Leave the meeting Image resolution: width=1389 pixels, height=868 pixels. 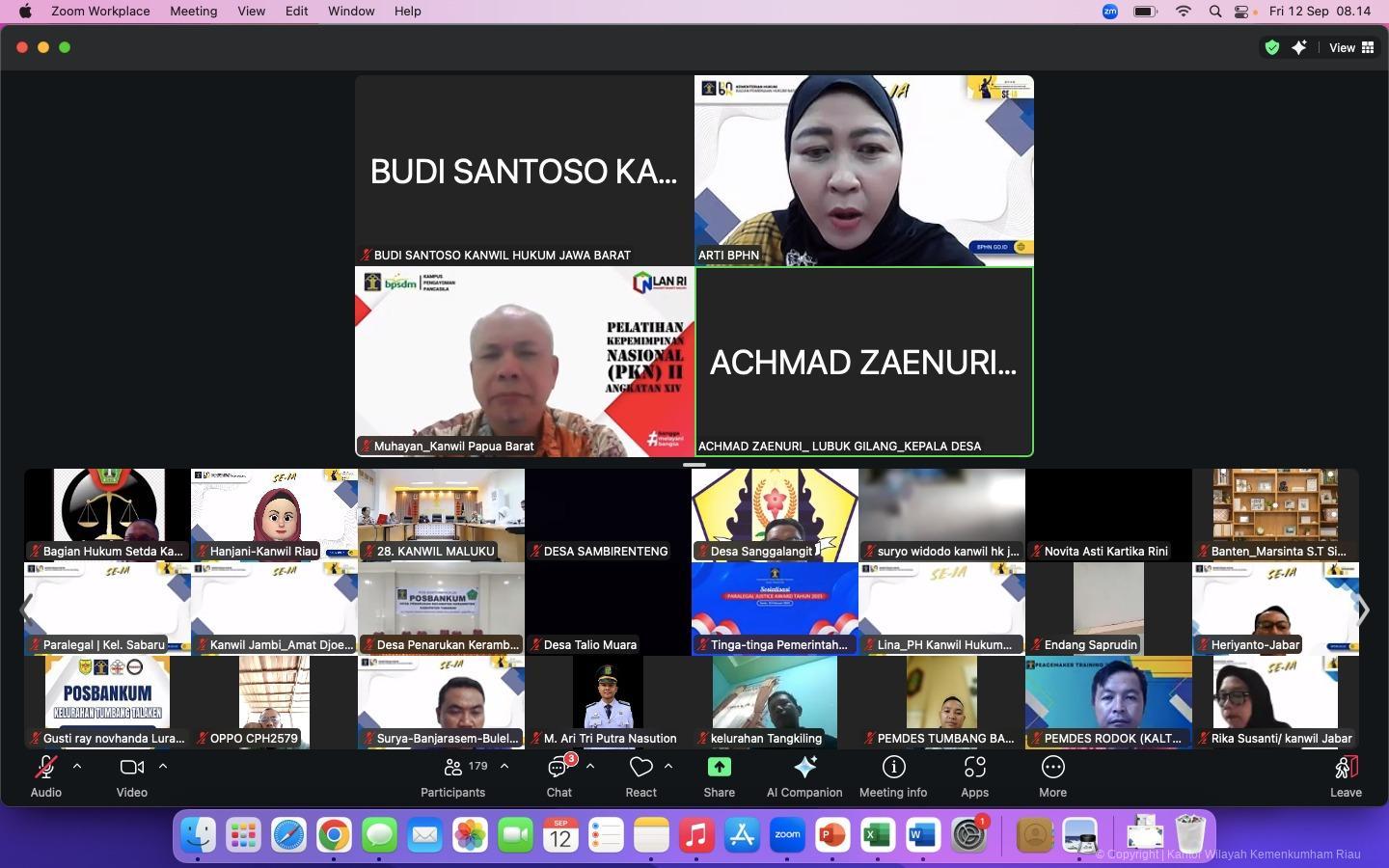[1346, 776]
